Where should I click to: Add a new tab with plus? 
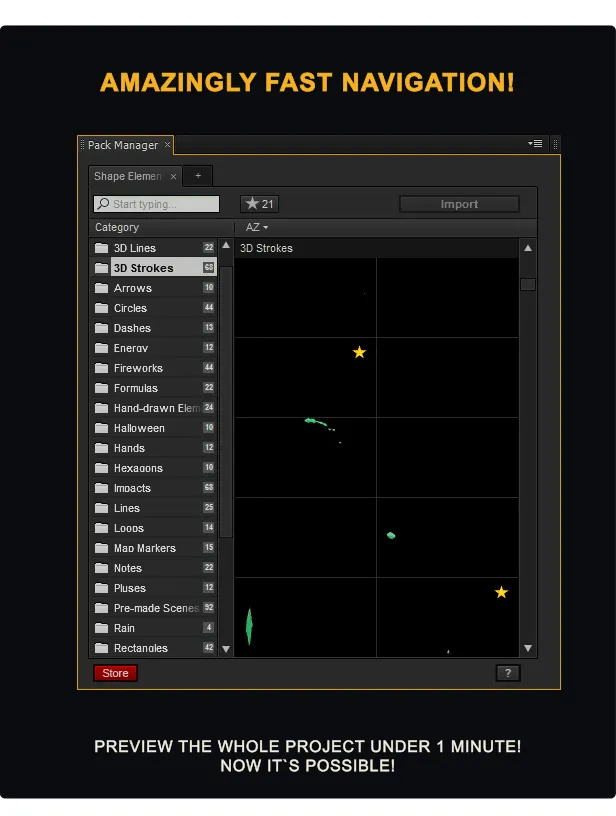pyautogui.click(x=198, y=176)
